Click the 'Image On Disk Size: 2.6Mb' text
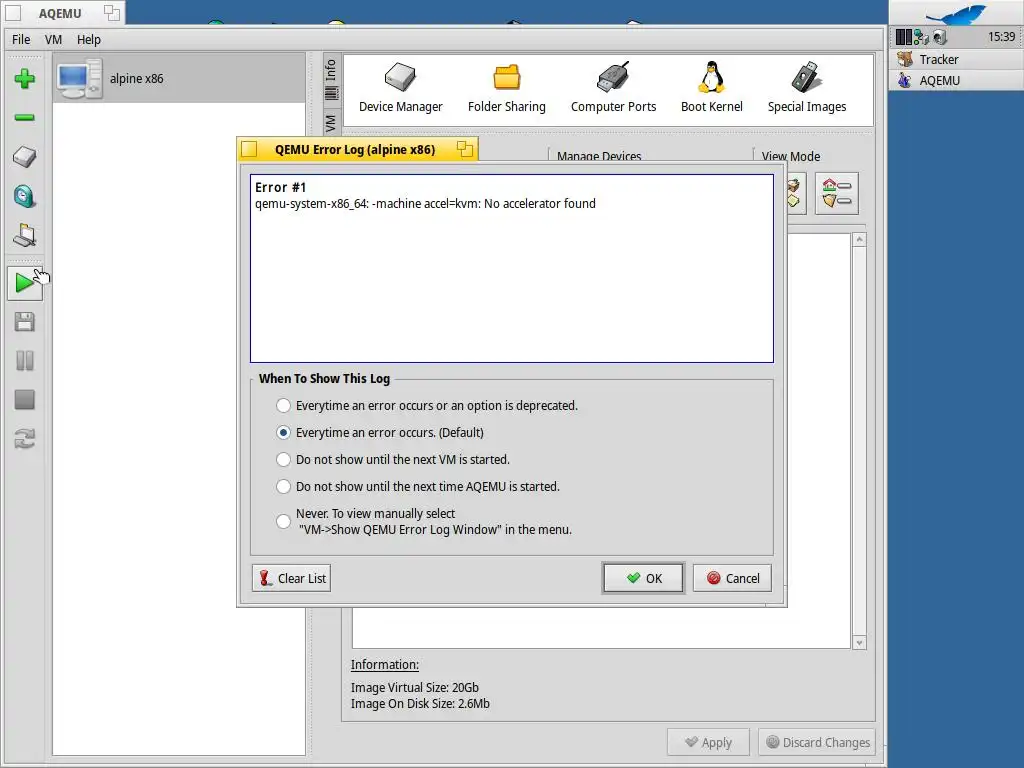1024x768 pixels. [x=420, y=704]
